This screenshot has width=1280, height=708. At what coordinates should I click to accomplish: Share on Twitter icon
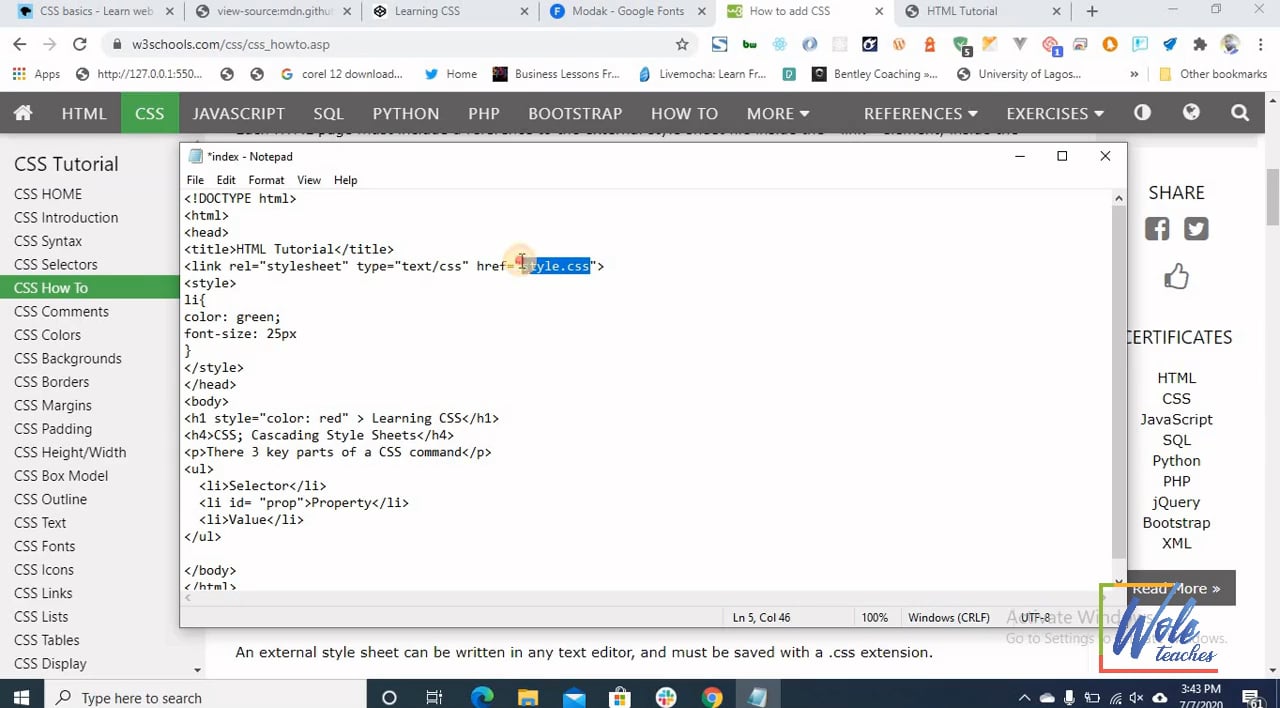1196,228
